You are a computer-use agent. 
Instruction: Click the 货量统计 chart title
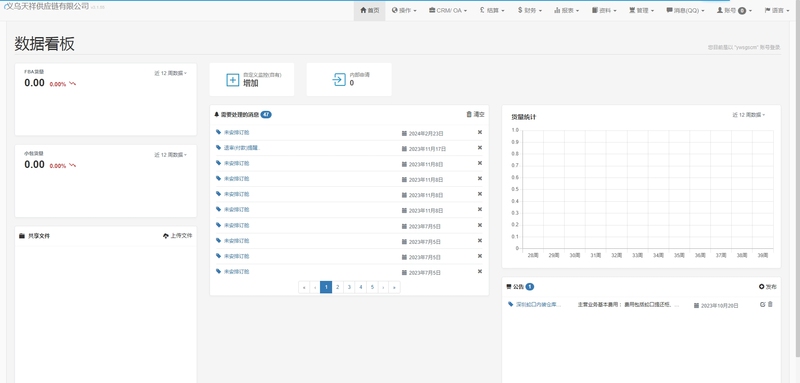523,117
